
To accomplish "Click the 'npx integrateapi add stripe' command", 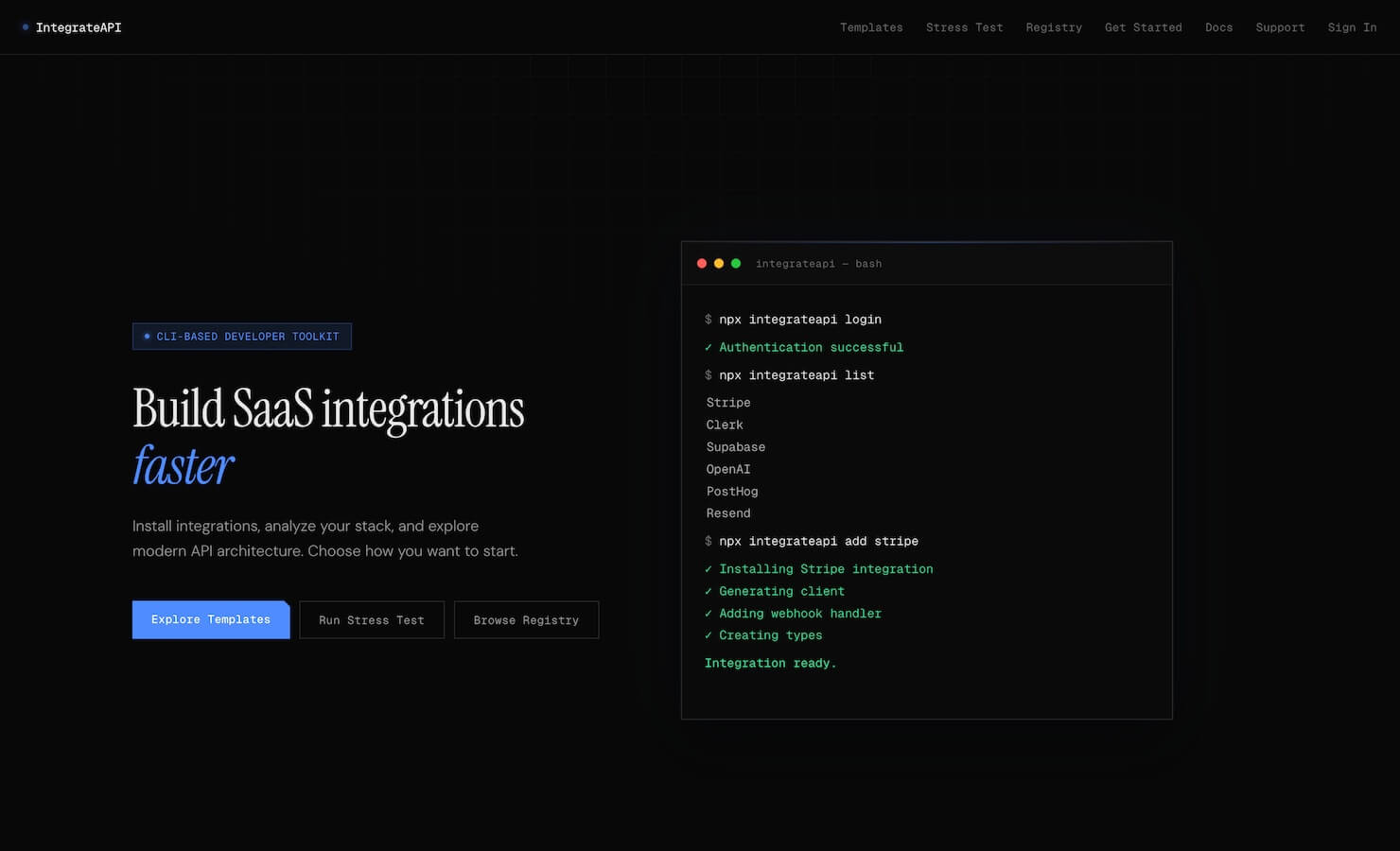I will [x=812, y=541].
